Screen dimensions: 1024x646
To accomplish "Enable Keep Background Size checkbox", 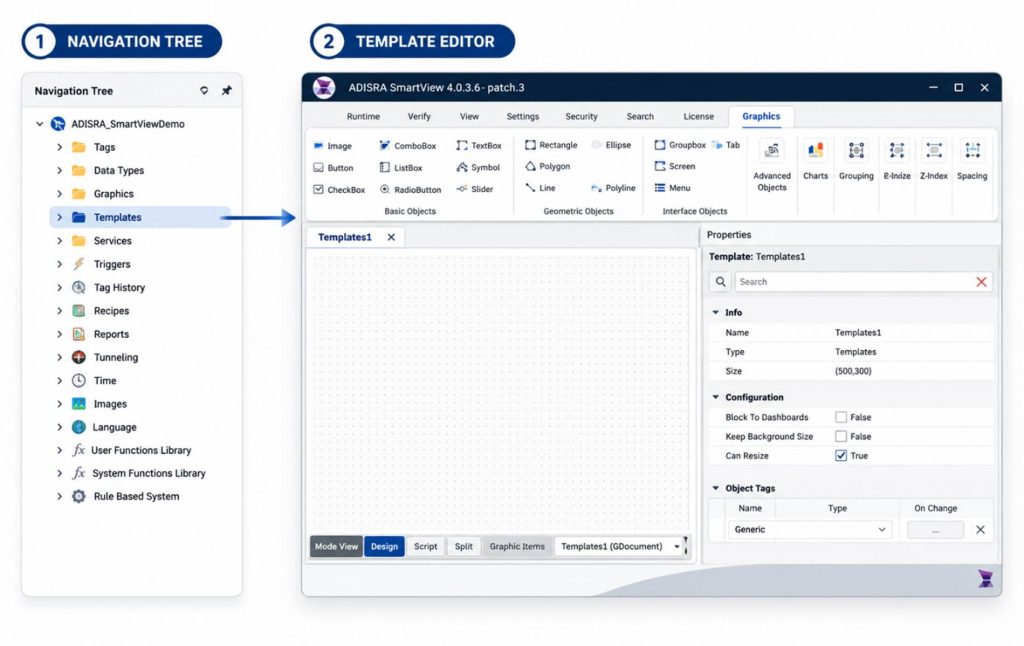I will [840, 436].
